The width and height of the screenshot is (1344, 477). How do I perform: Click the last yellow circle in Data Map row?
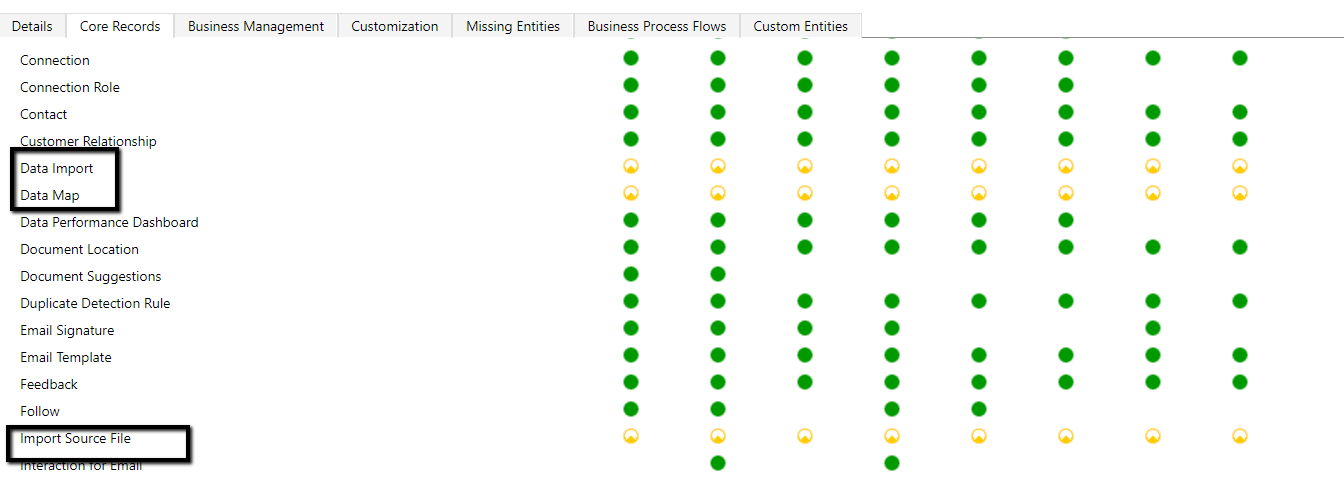tap(1240, 193)
